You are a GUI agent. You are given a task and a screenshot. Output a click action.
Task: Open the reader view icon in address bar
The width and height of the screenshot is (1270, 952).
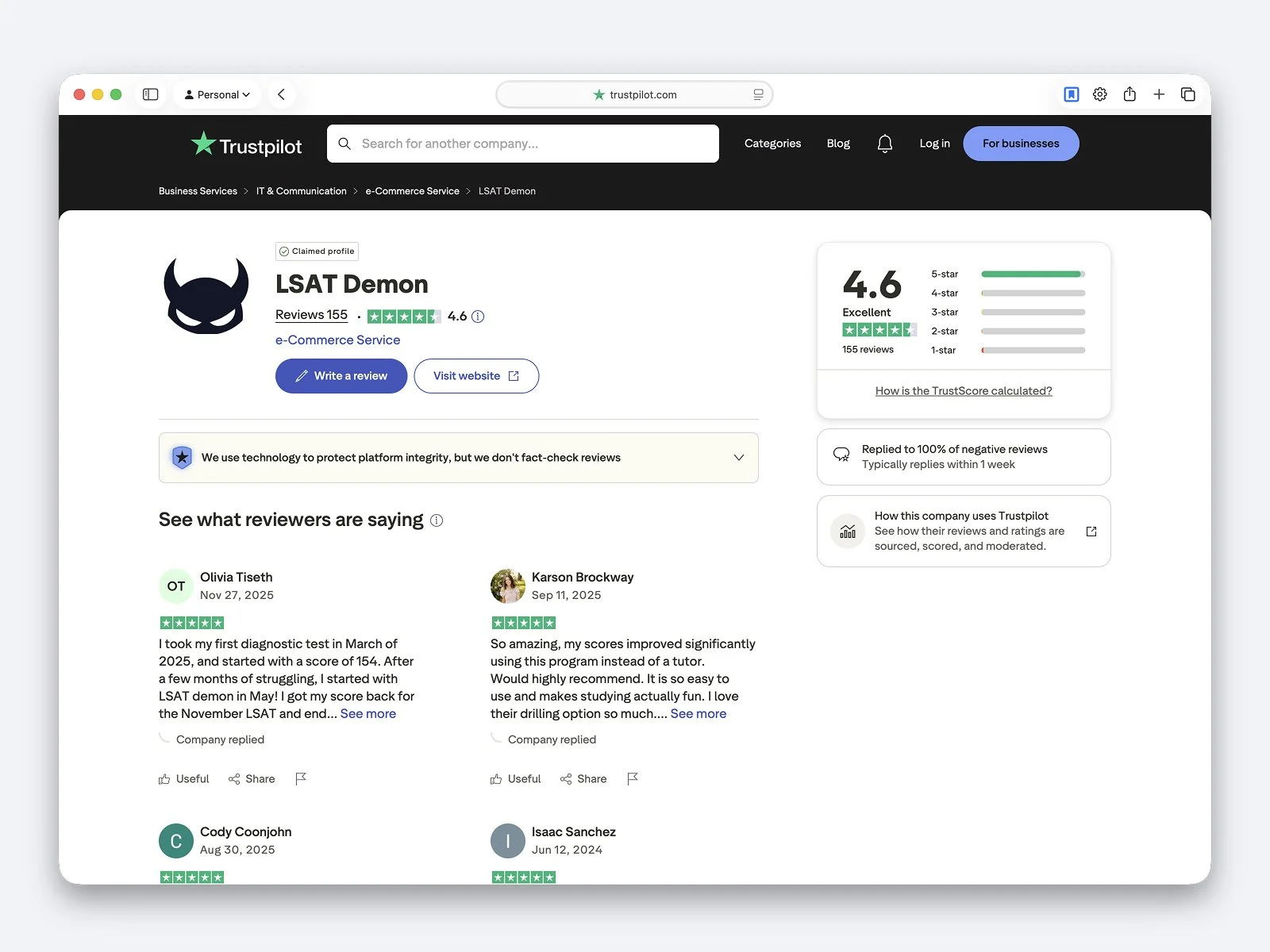(758, 94)
